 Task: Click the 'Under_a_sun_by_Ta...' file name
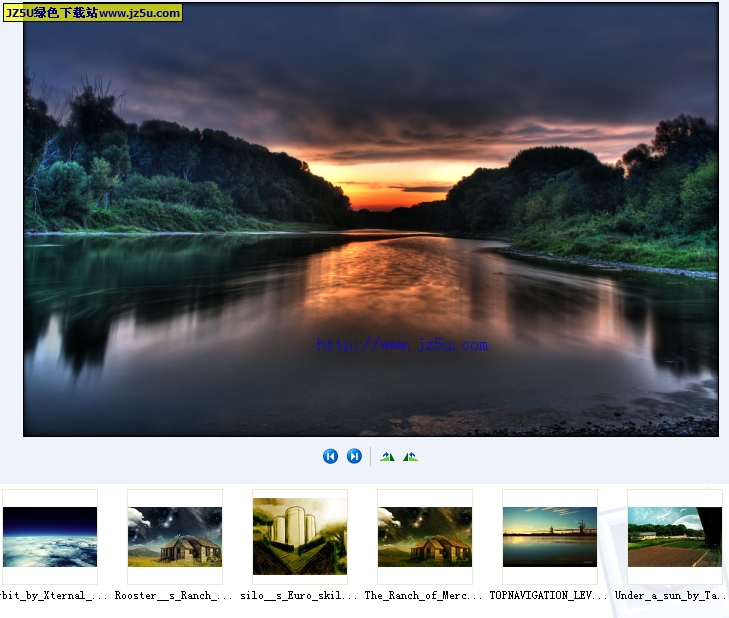(x=671, y=596)
